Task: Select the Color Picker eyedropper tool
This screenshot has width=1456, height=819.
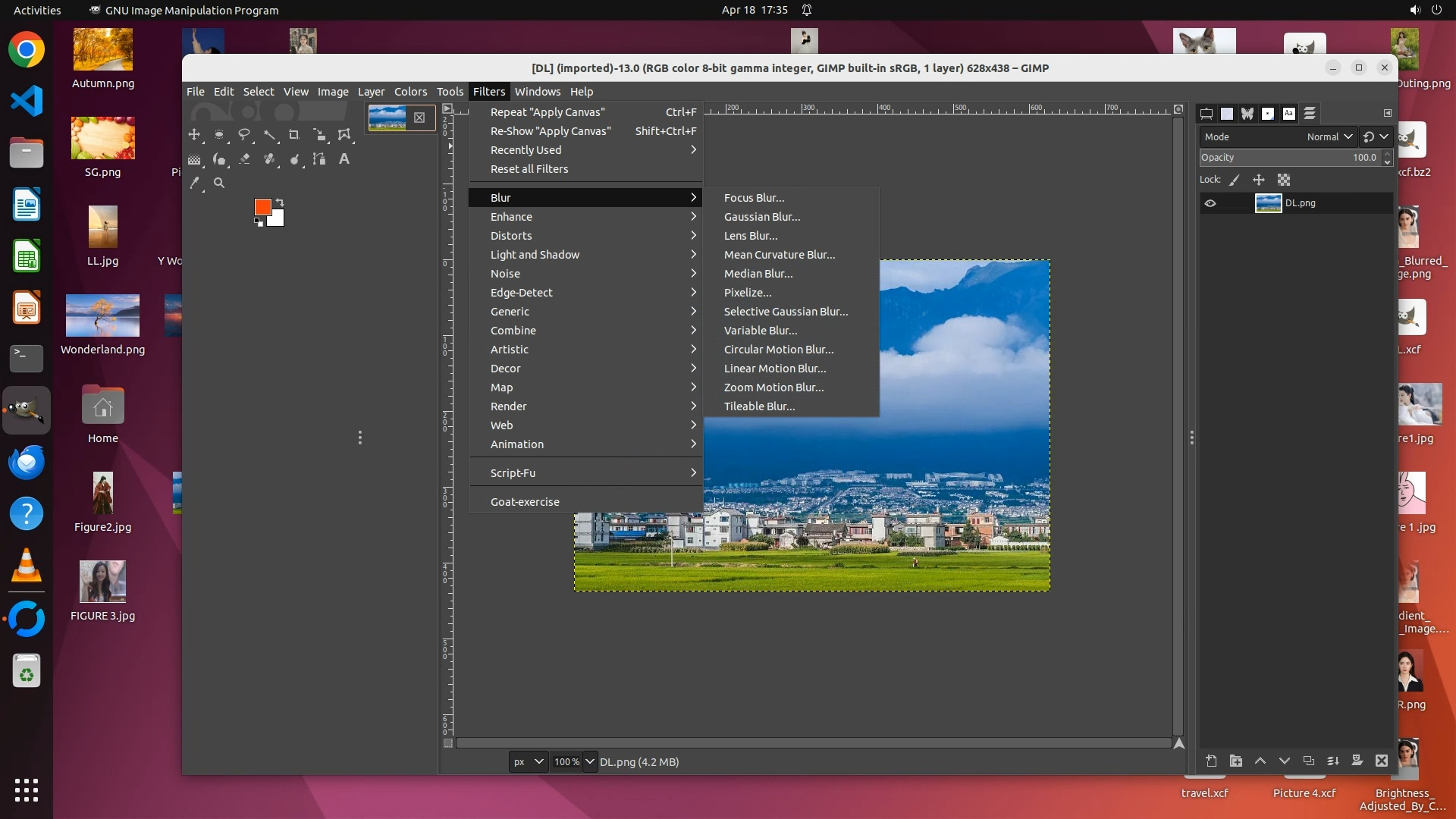Action: point(195,183)
